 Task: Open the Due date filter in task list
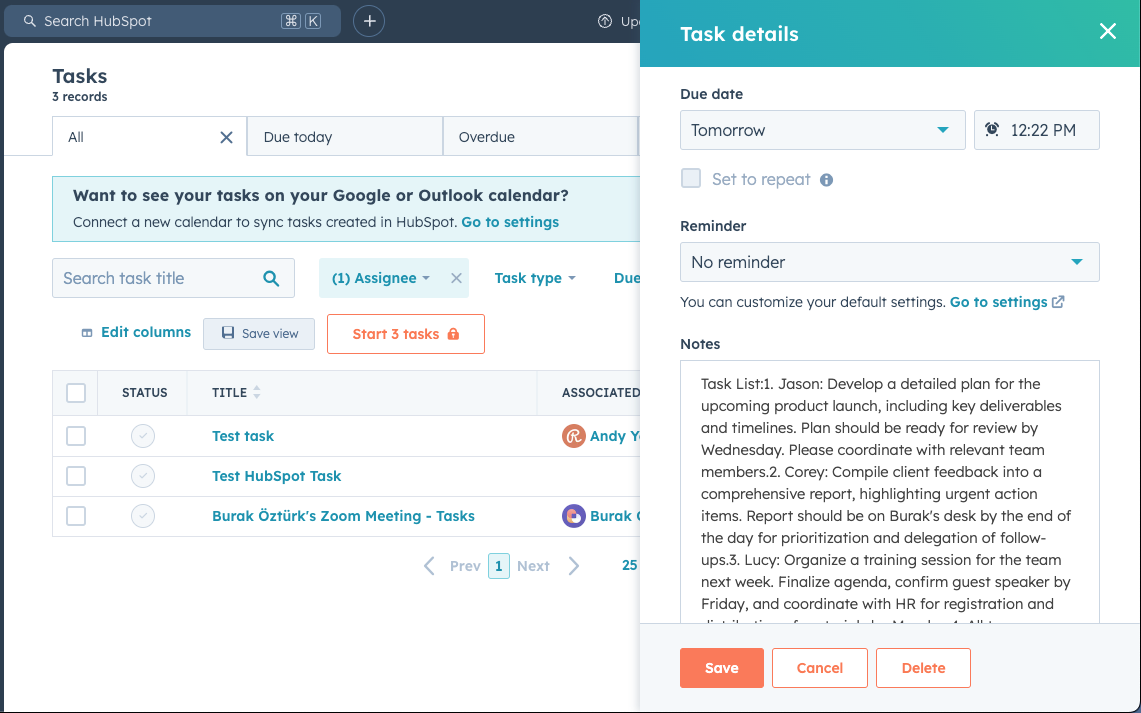pos(627,278)
